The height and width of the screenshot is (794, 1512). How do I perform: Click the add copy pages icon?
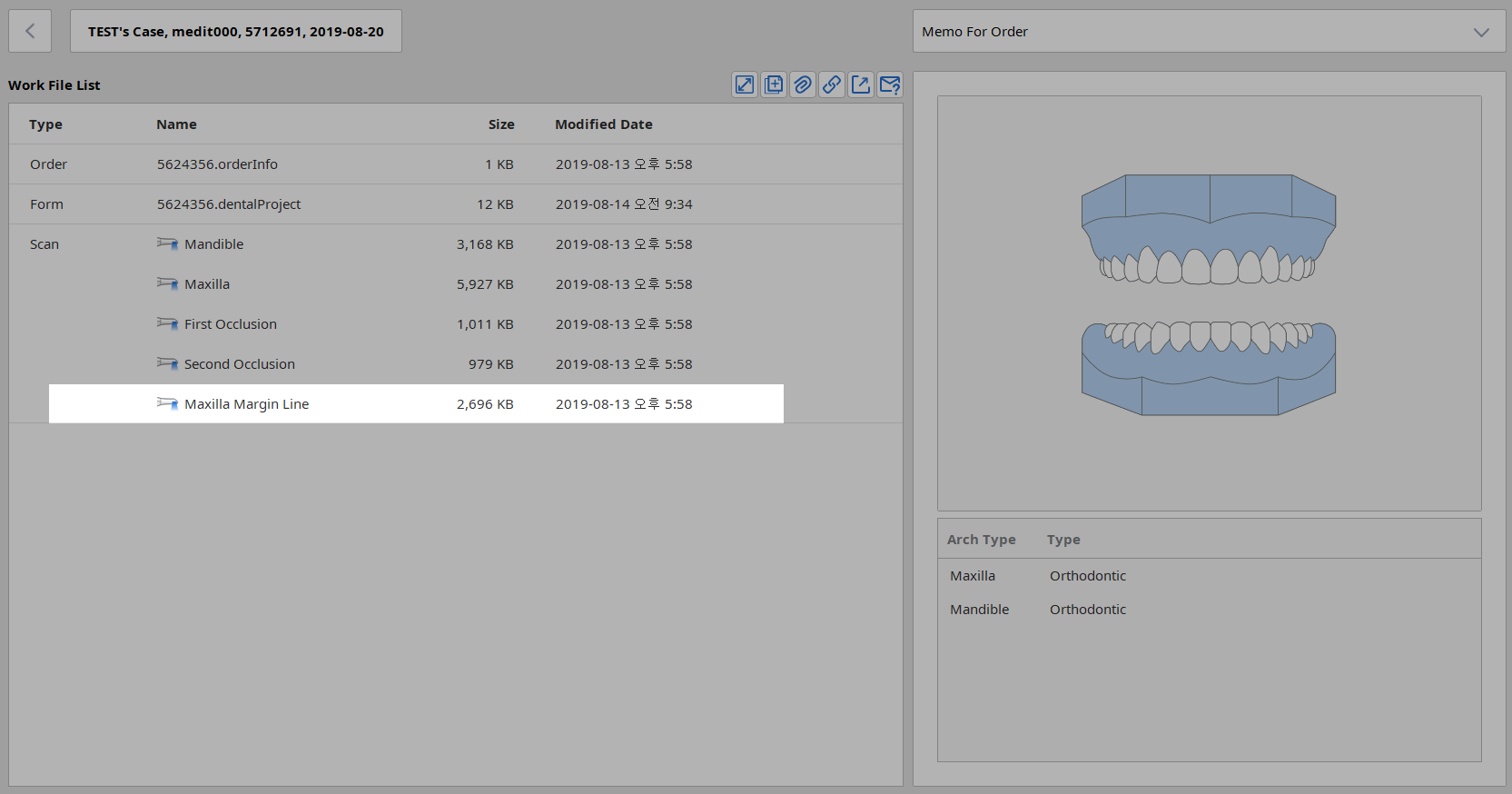[774, 85]
